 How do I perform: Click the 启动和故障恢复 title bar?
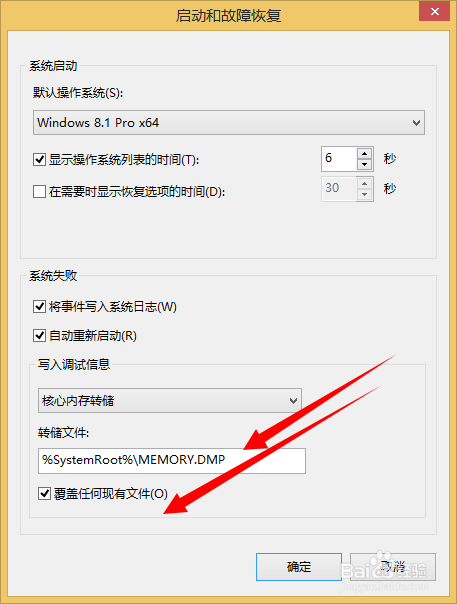click(x=228, y=15)
